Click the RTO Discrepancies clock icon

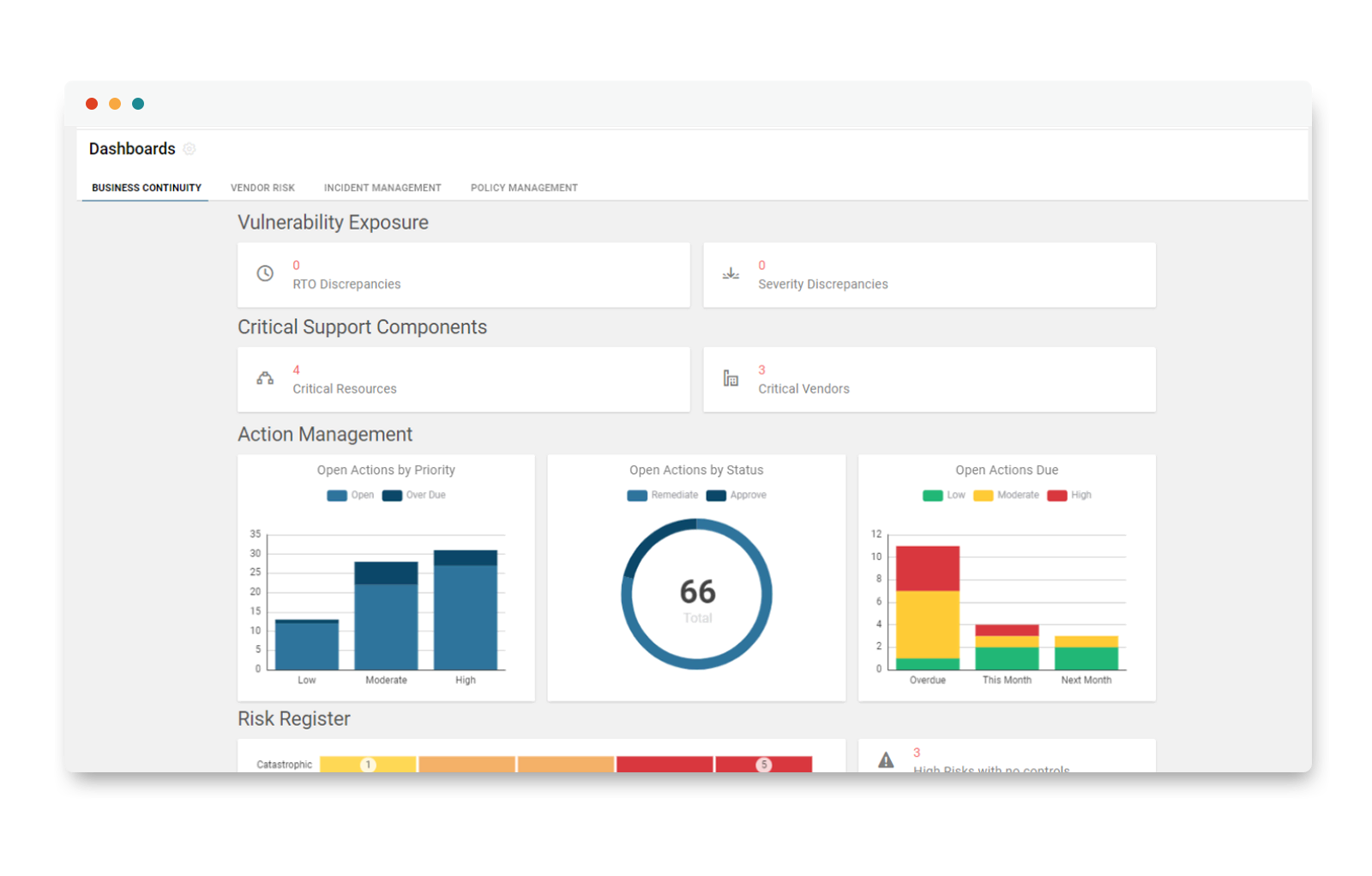(x=265, y=273)
